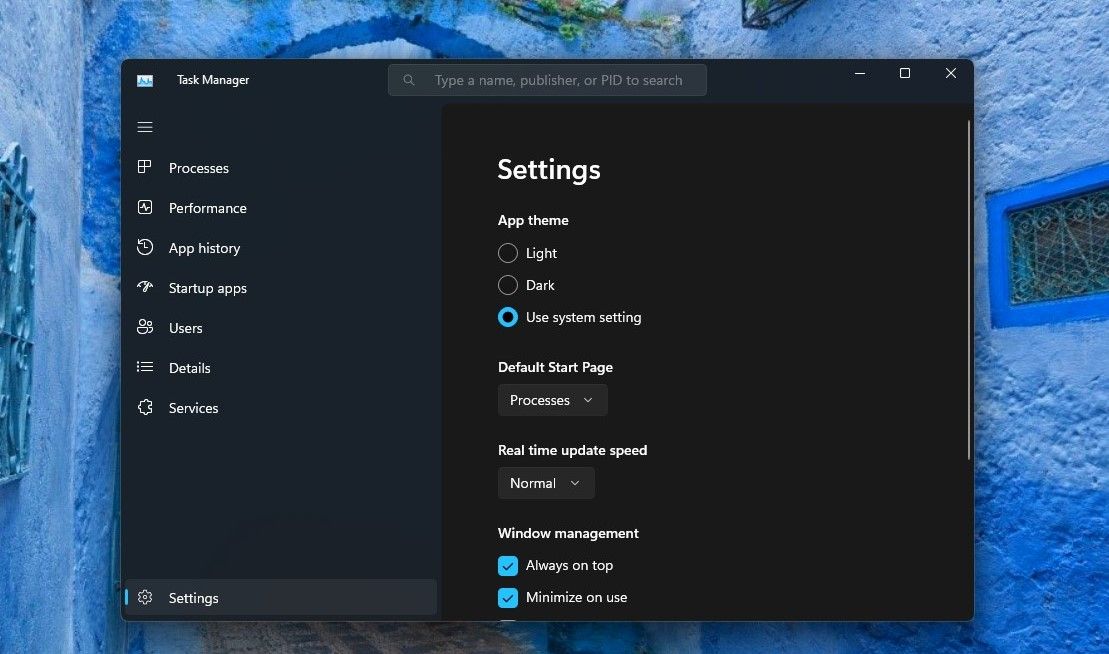Open the Default Start Page dropdown
This screenshot has height=654, width=1109.
point(552,399)
